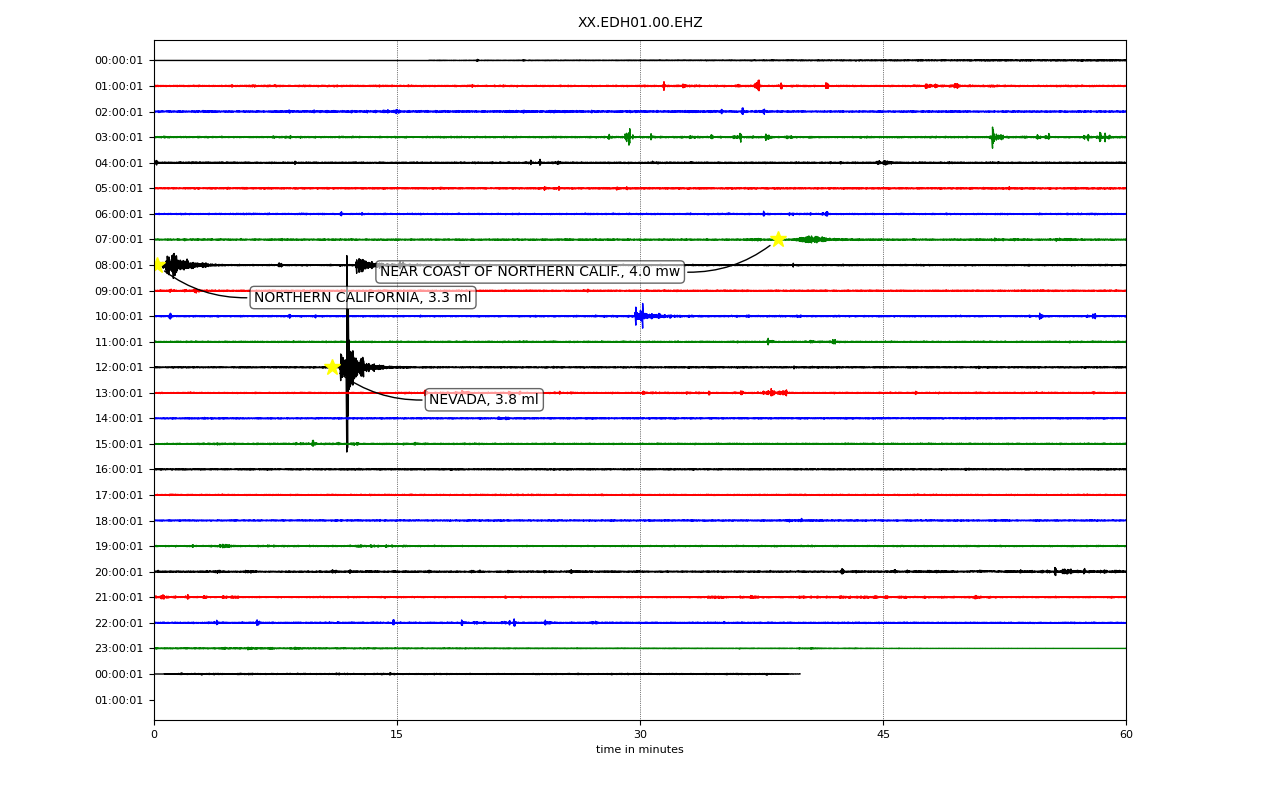Click the yellow star near Nevada event
Screen dimensions: 1280x800
(x=332, y=367)
